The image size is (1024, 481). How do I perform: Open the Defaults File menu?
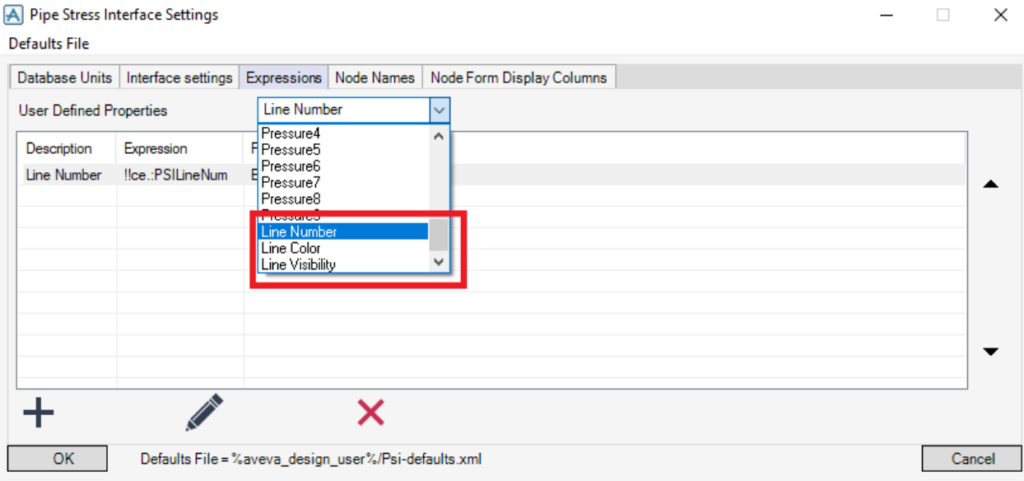pyautogui.click(x=49, y=44)
